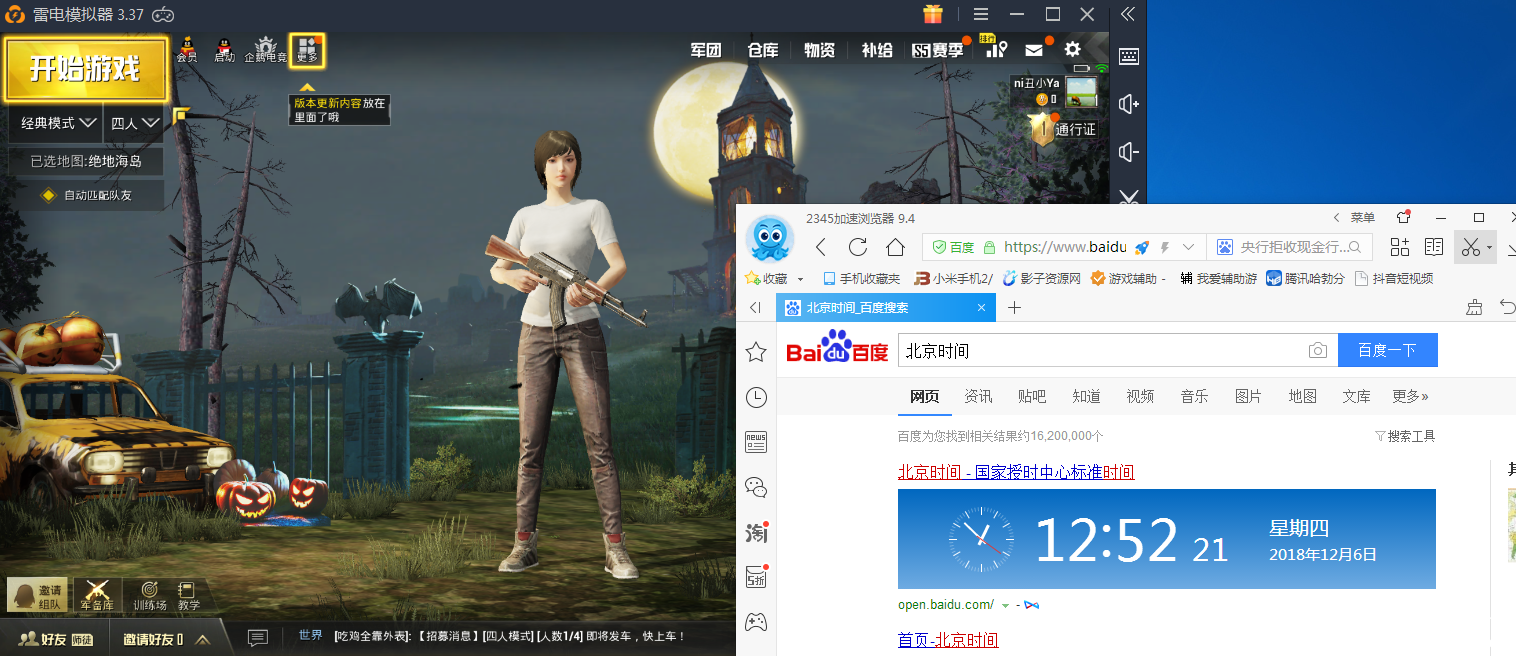The height and width of the screenshot is (656, 1516).
Task: Collapse the emulator side toolbar double-arrow
Action: 1128,14
